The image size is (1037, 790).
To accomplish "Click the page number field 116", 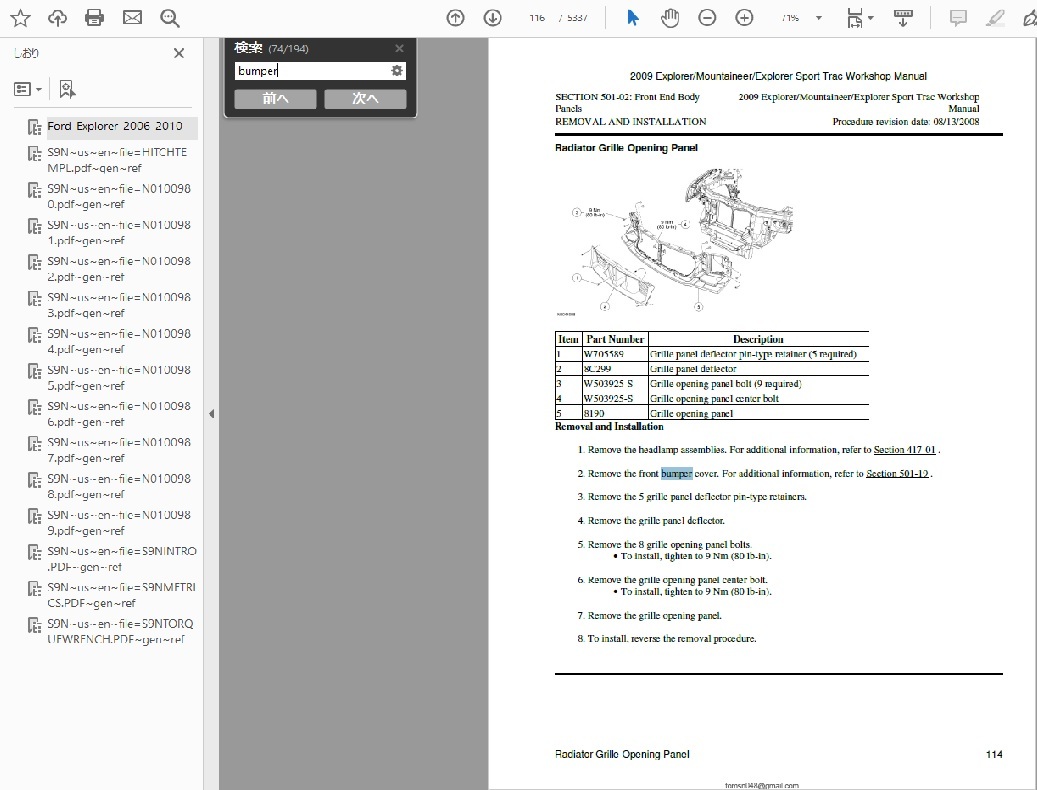I will [x=537, y=18].
